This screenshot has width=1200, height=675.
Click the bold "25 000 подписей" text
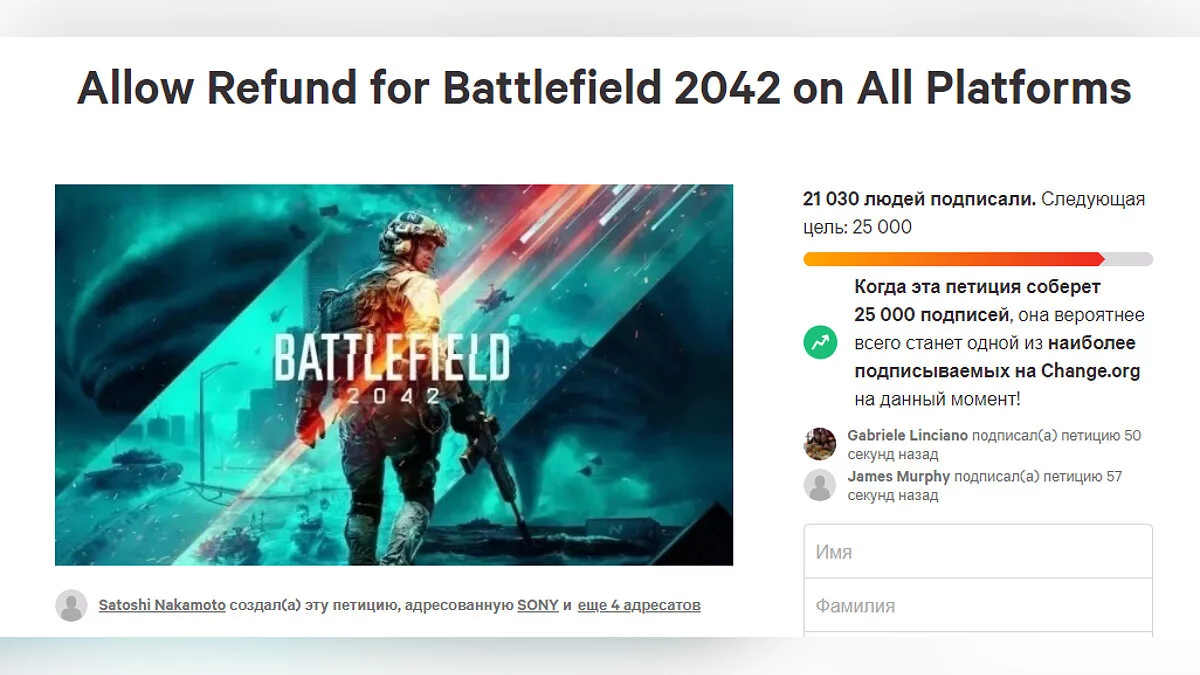[931, 315]
